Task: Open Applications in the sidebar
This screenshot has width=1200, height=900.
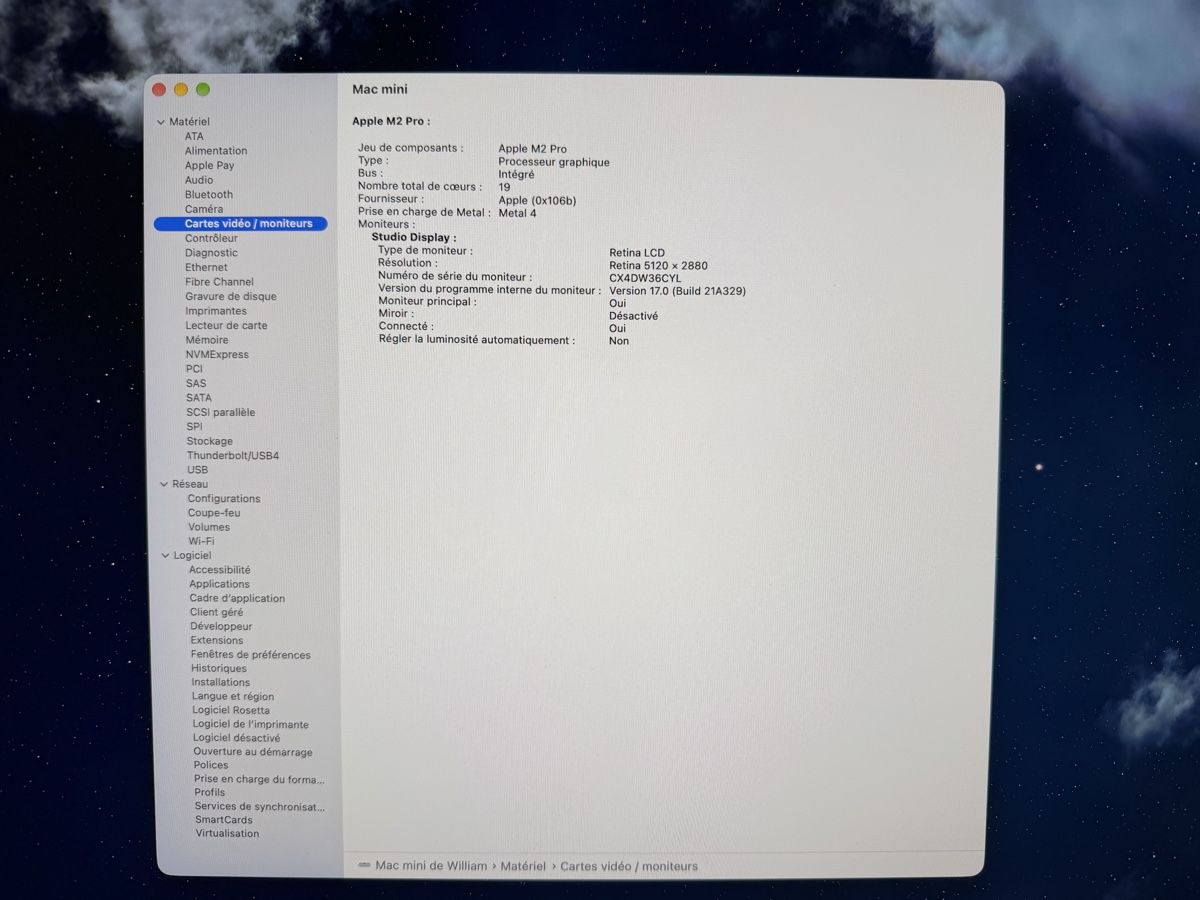Action: (220, 584)
